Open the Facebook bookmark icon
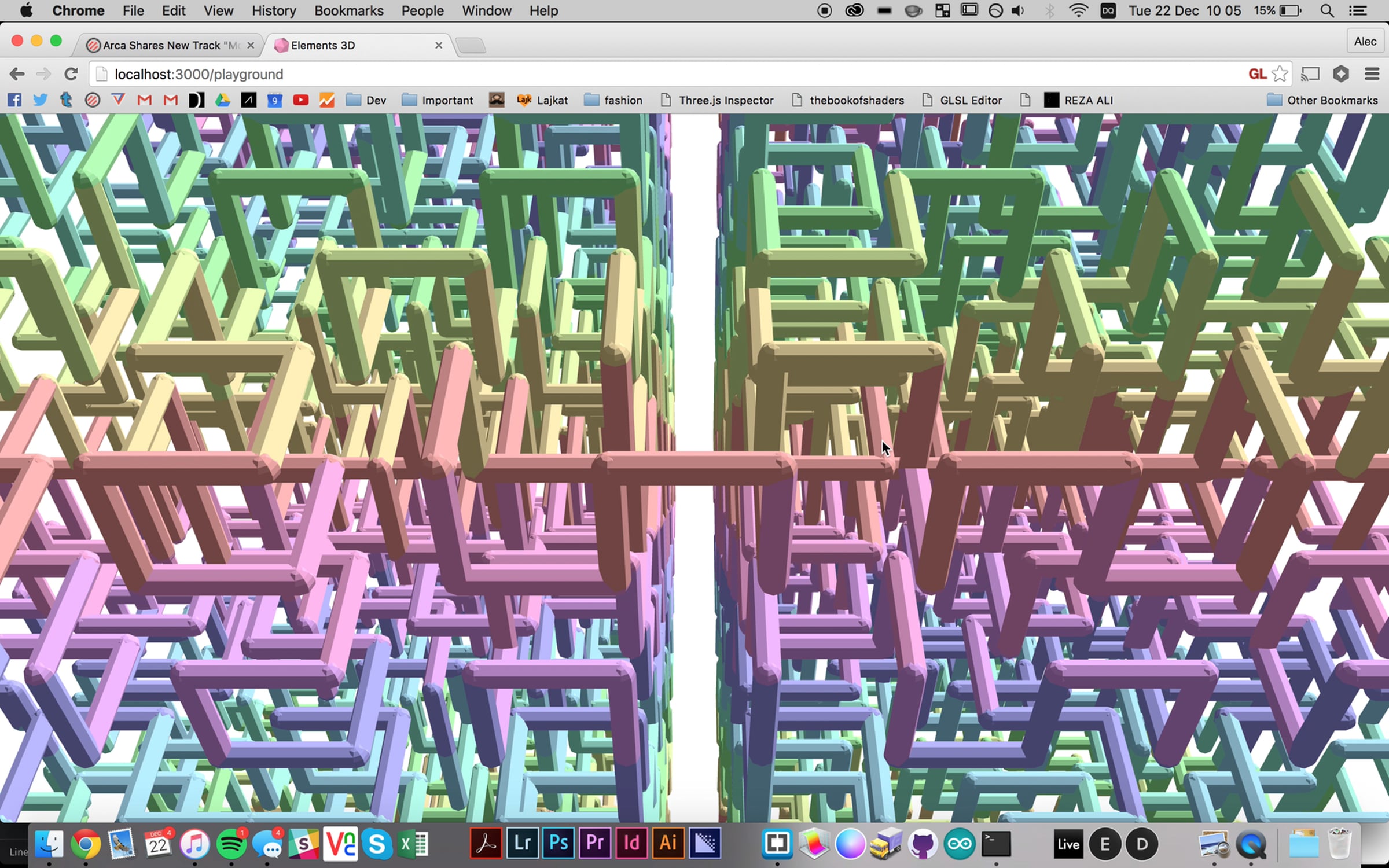Screen dimensions: 1389x868 tap(14, 100)
